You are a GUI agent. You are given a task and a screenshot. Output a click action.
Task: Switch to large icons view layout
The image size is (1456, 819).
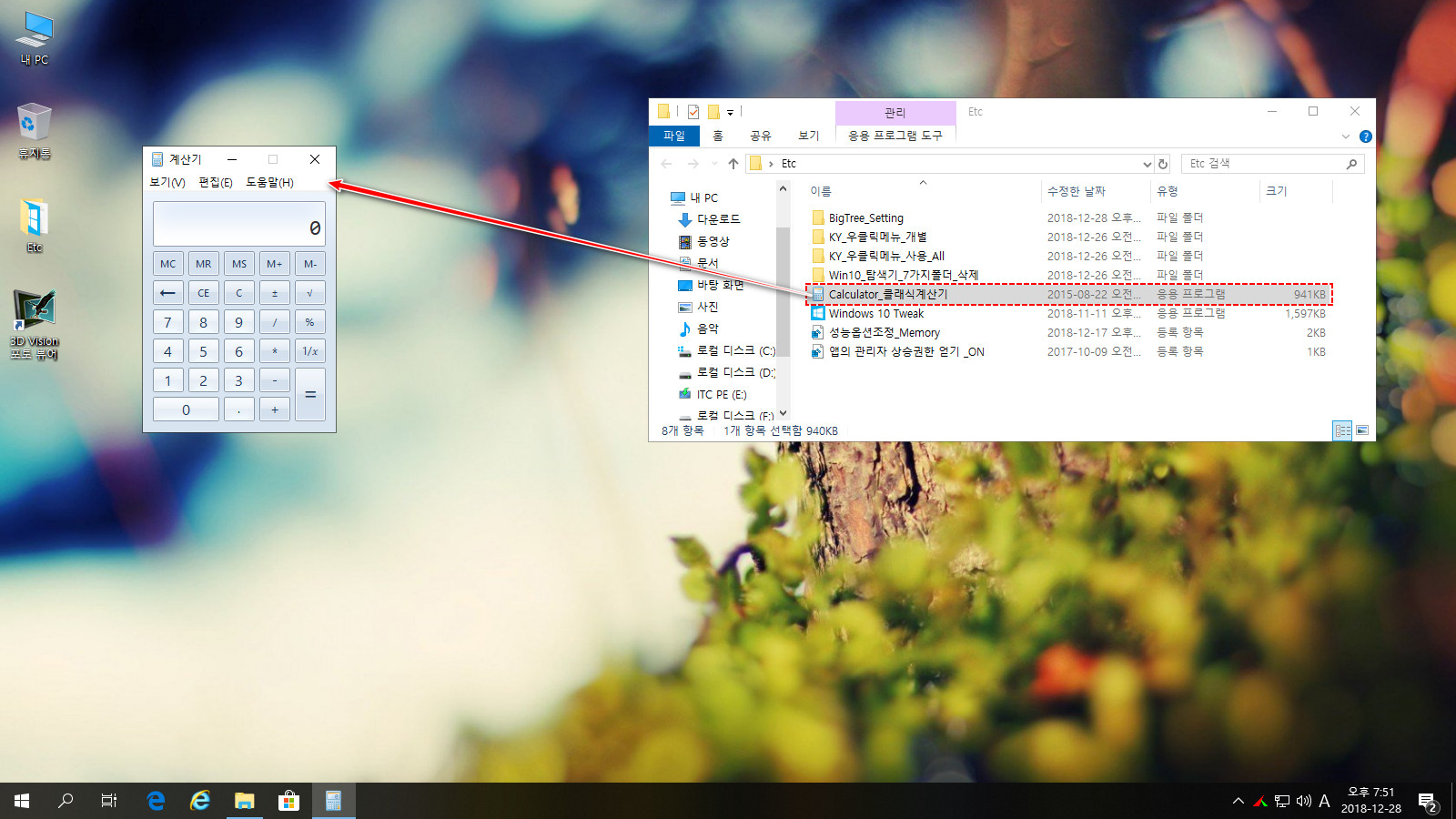pos(1362,430)
